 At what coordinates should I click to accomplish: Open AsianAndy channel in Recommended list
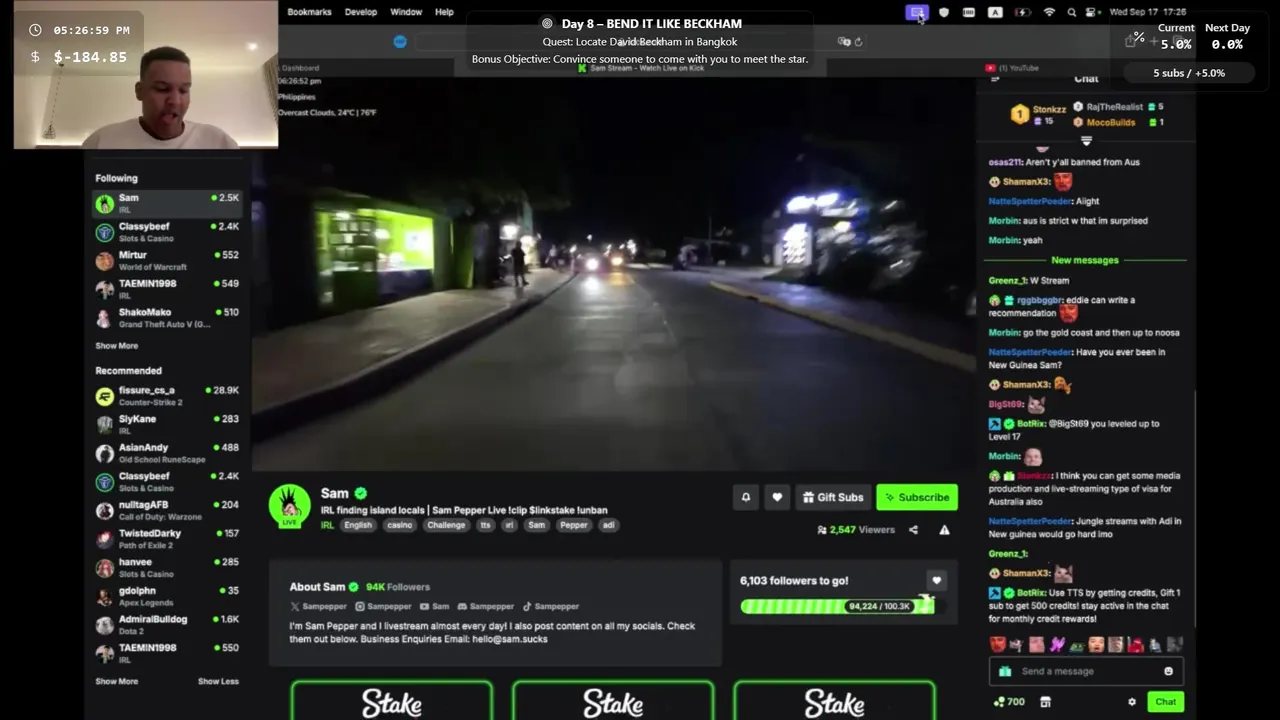click(167, 453)
